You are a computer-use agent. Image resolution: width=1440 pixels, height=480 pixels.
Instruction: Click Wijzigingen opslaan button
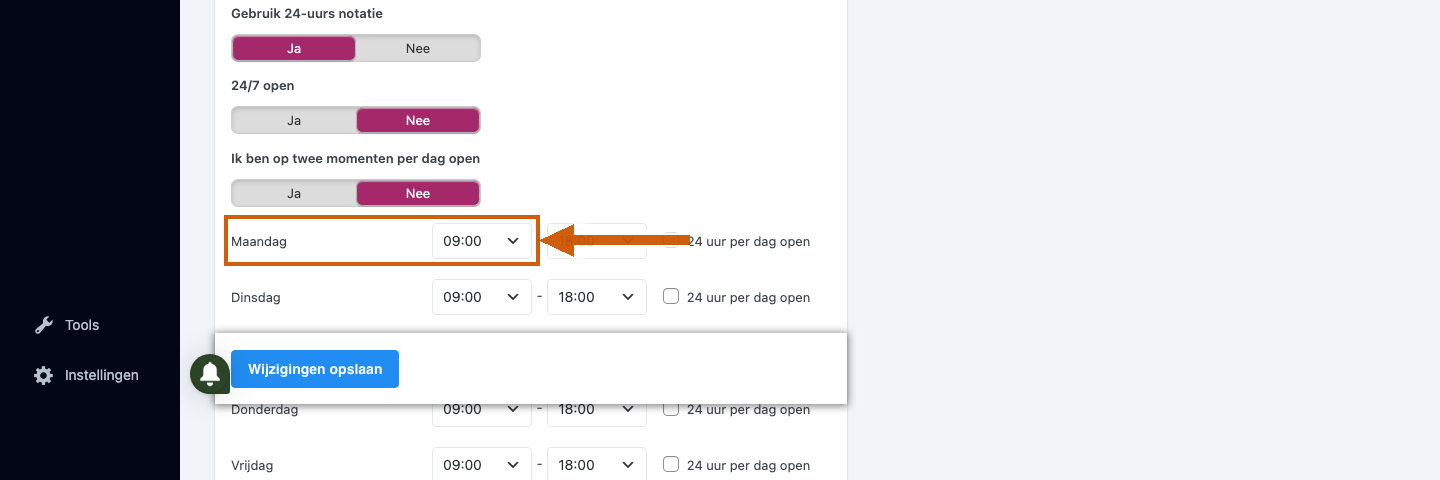pos(315,369)
